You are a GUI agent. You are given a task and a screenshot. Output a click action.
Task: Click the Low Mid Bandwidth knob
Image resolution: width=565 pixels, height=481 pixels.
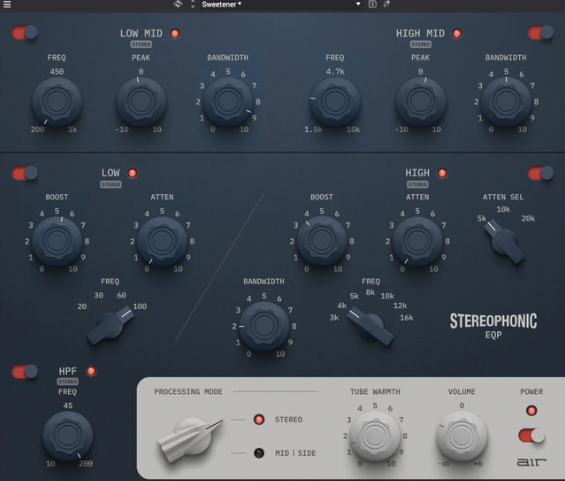click(x=228, y=101)
